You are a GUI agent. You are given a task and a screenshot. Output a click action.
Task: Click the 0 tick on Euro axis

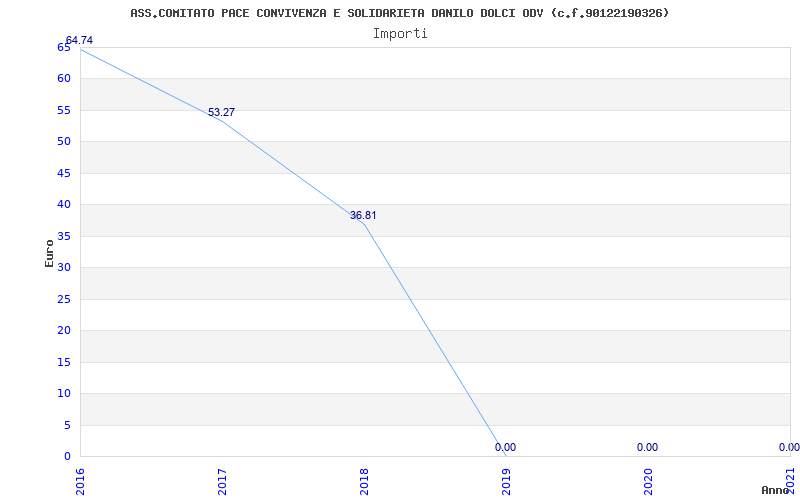(67, 457)
